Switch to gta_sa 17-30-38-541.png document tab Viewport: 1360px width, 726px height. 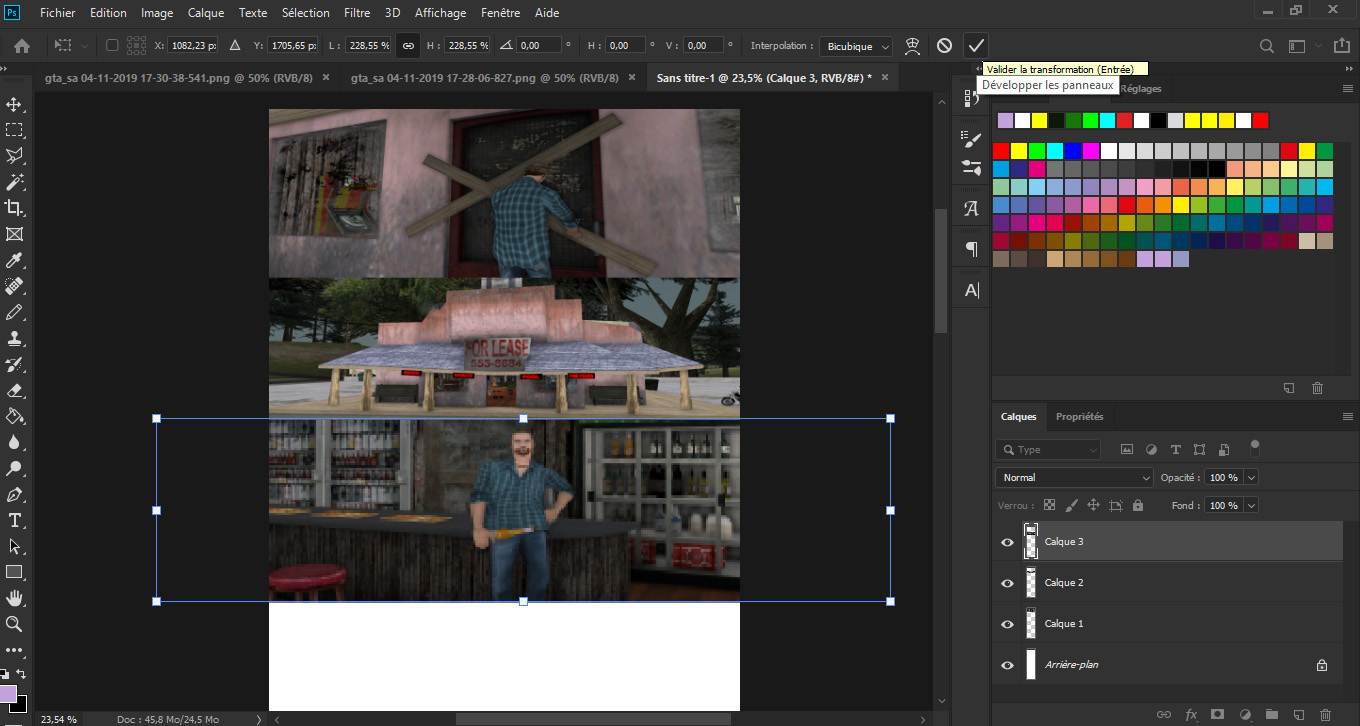pyautogui.click(x=180, y=78)
